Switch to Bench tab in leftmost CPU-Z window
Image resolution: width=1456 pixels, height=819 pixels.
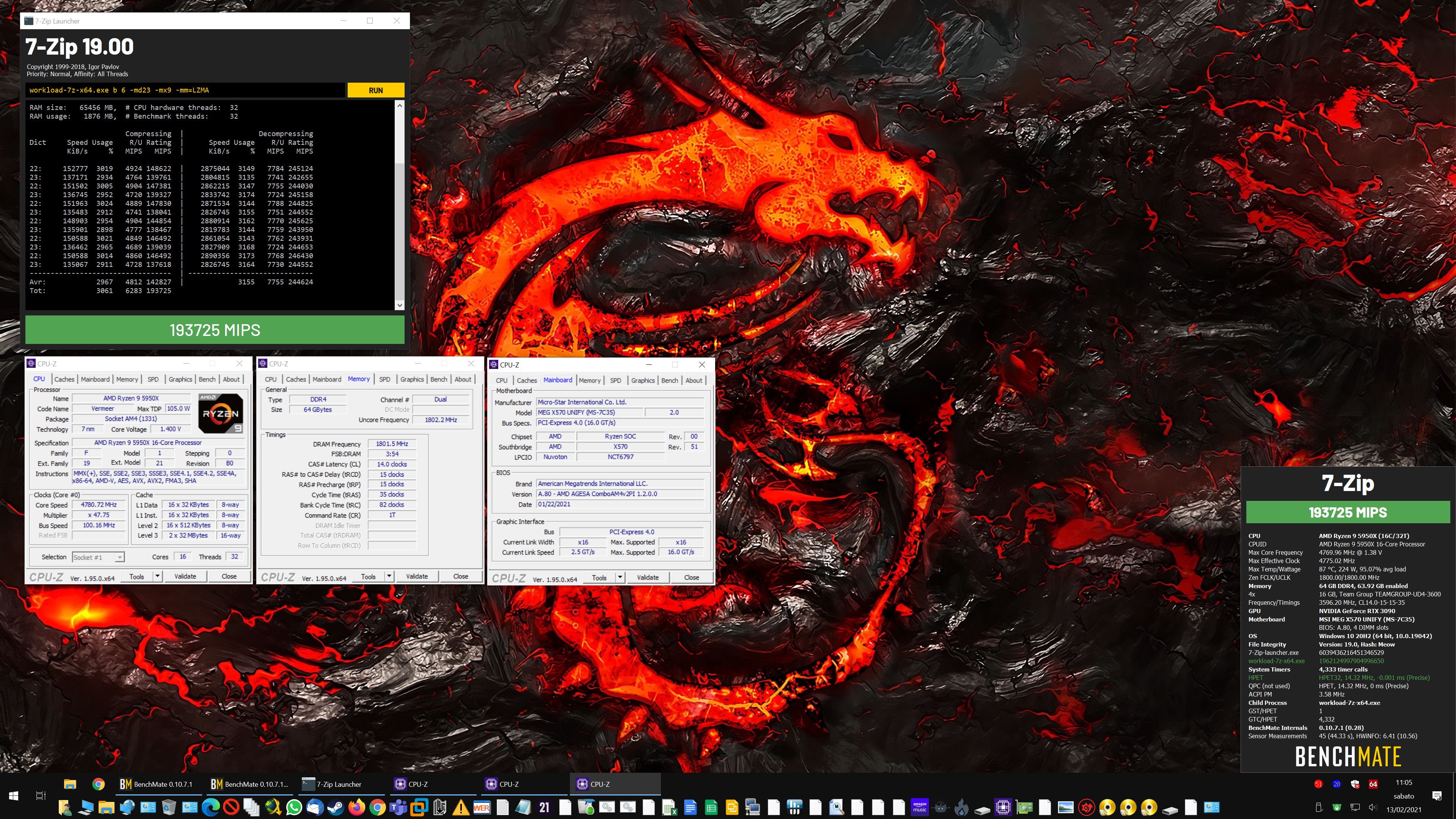(x=207, y=379)
